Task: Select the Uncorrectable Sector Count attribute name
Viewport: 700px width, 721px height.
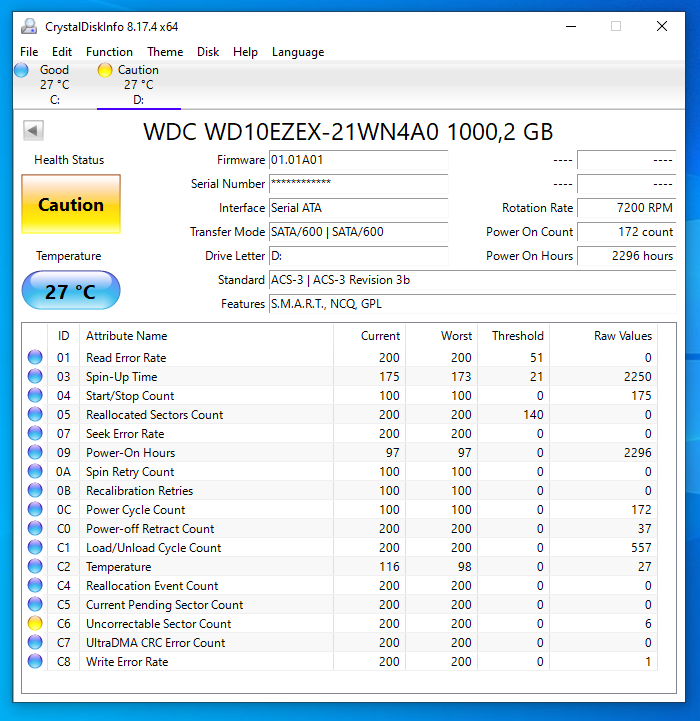Action: (x=158, y=624)
